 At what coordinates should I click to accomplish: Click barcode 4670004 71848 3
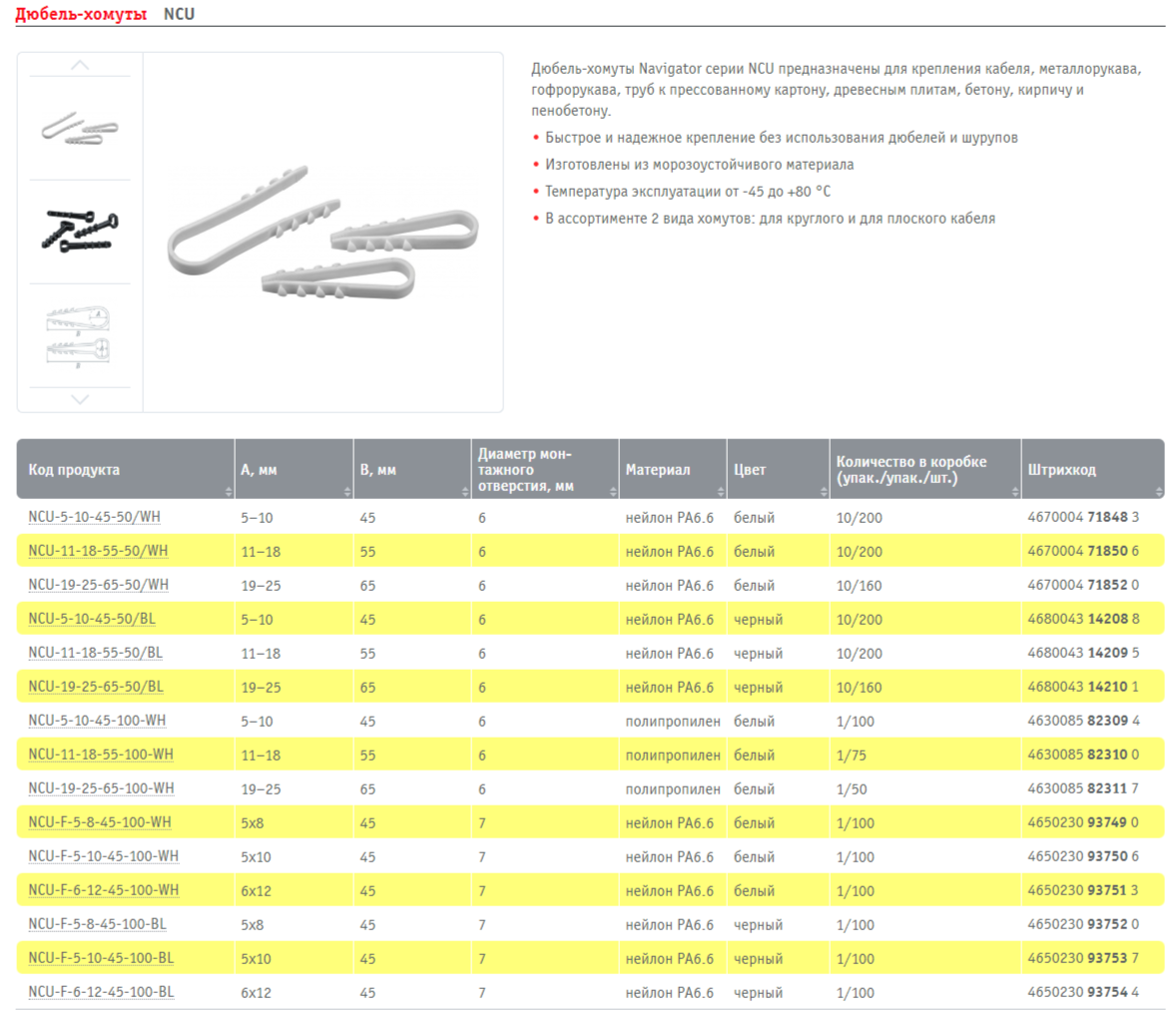[1083, 517]
